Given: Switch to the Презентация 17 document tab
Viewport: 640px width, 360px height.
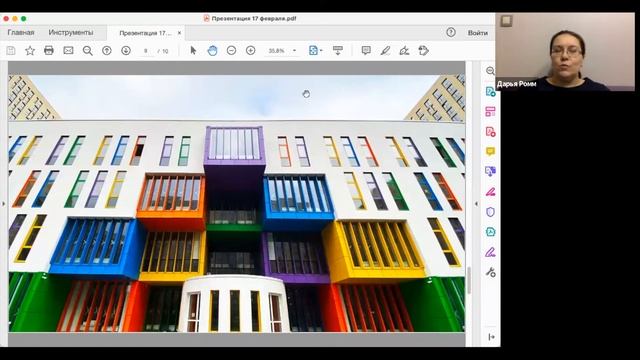Looking at the screenshot, I should coord(145,33).
